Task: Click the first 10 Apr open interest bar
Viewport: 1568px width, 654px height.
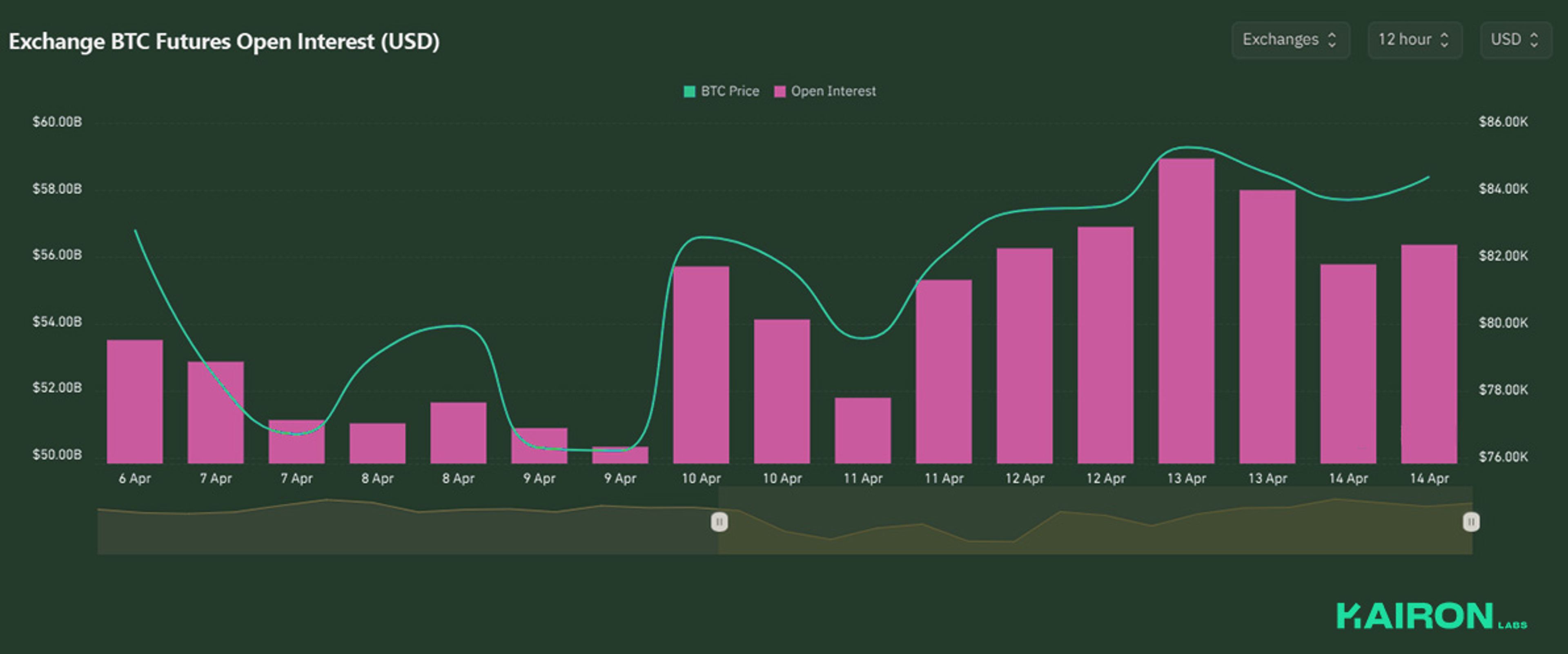Action: [701, 365]
